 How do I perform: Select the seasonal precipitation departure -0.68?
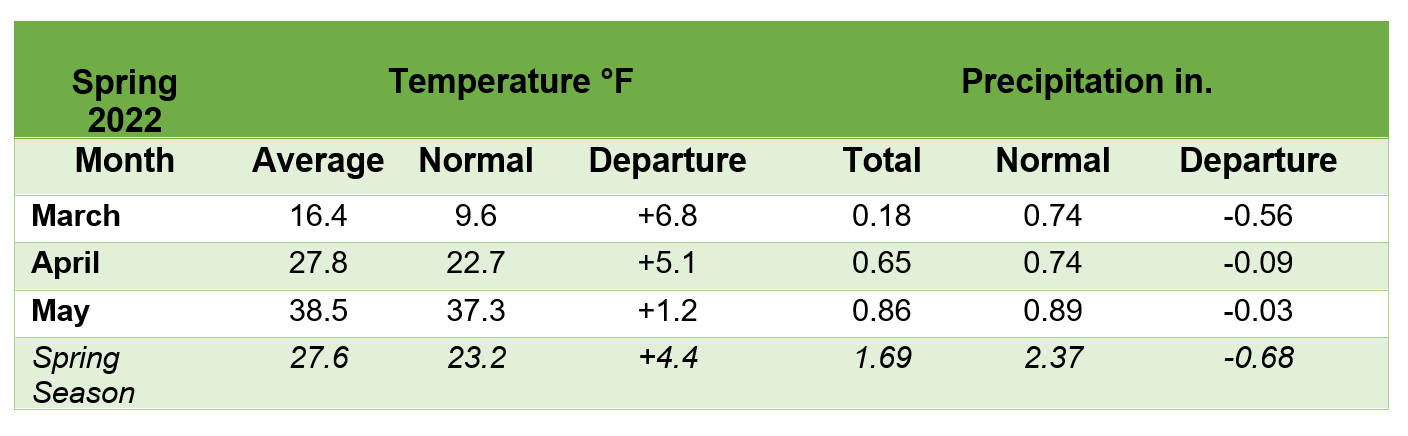coord(1258,358)
